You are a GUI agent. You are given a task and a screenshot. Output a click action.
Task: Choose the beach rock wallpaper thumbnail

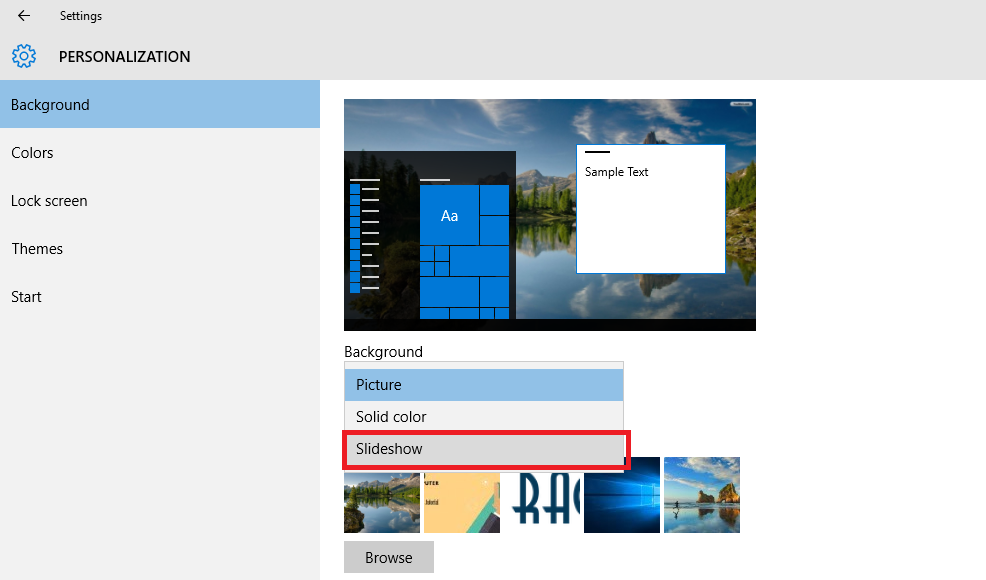[701, 496]
